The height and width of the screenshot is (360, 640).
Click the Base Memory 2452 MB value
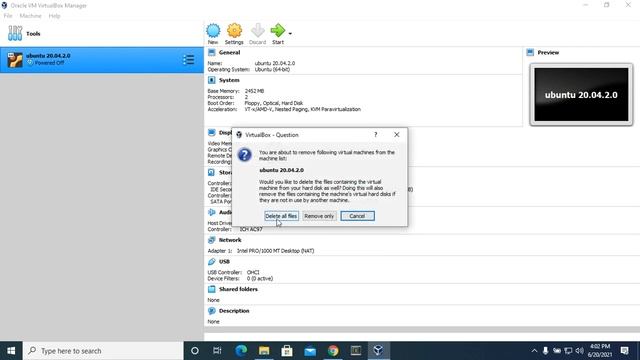[254, 91]
